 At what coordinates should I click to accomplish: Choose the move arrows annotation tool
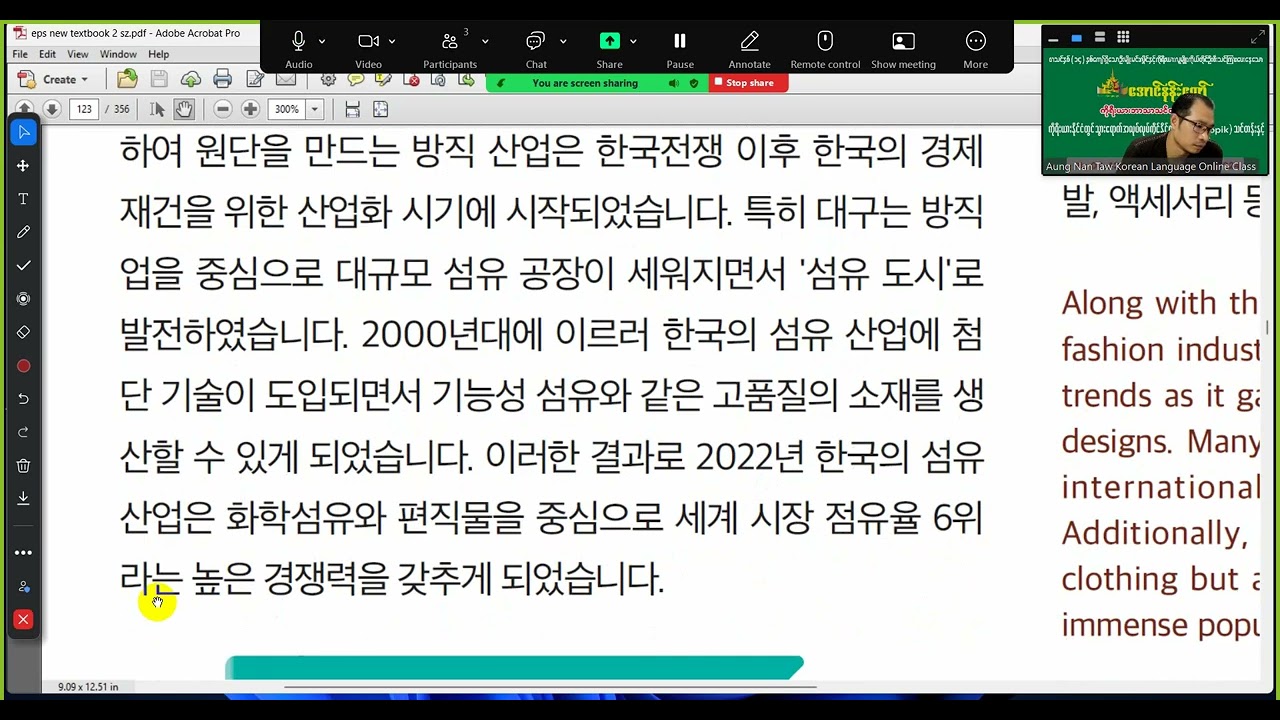click(x=23, y=165)
